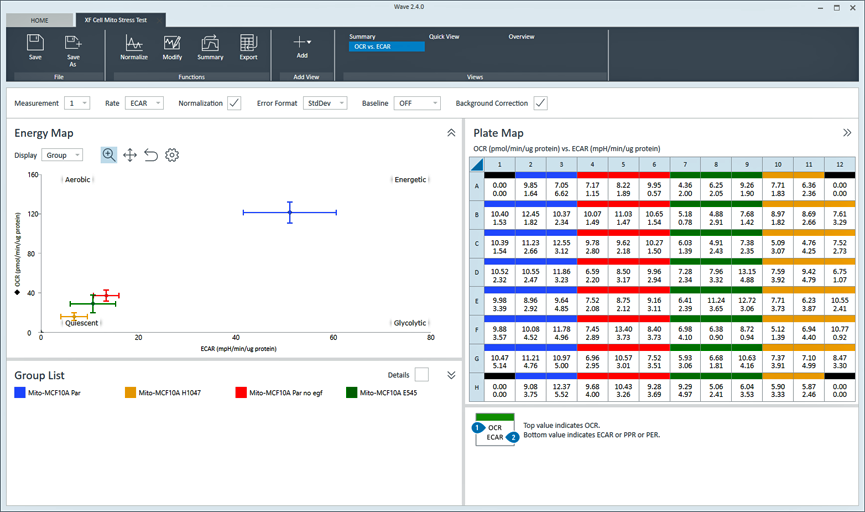Click the Save As icon
The width and height of the screenshot is (865, 512).
point(73,43)
